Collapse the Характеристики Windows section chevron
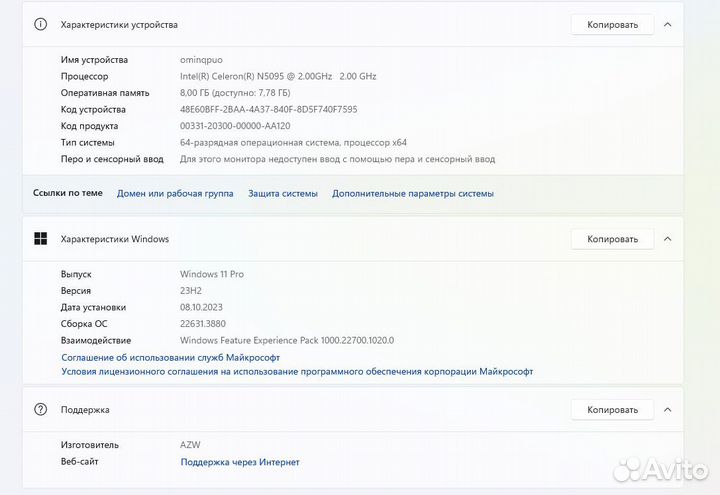 pyautogui.click(x=667, y=239)
